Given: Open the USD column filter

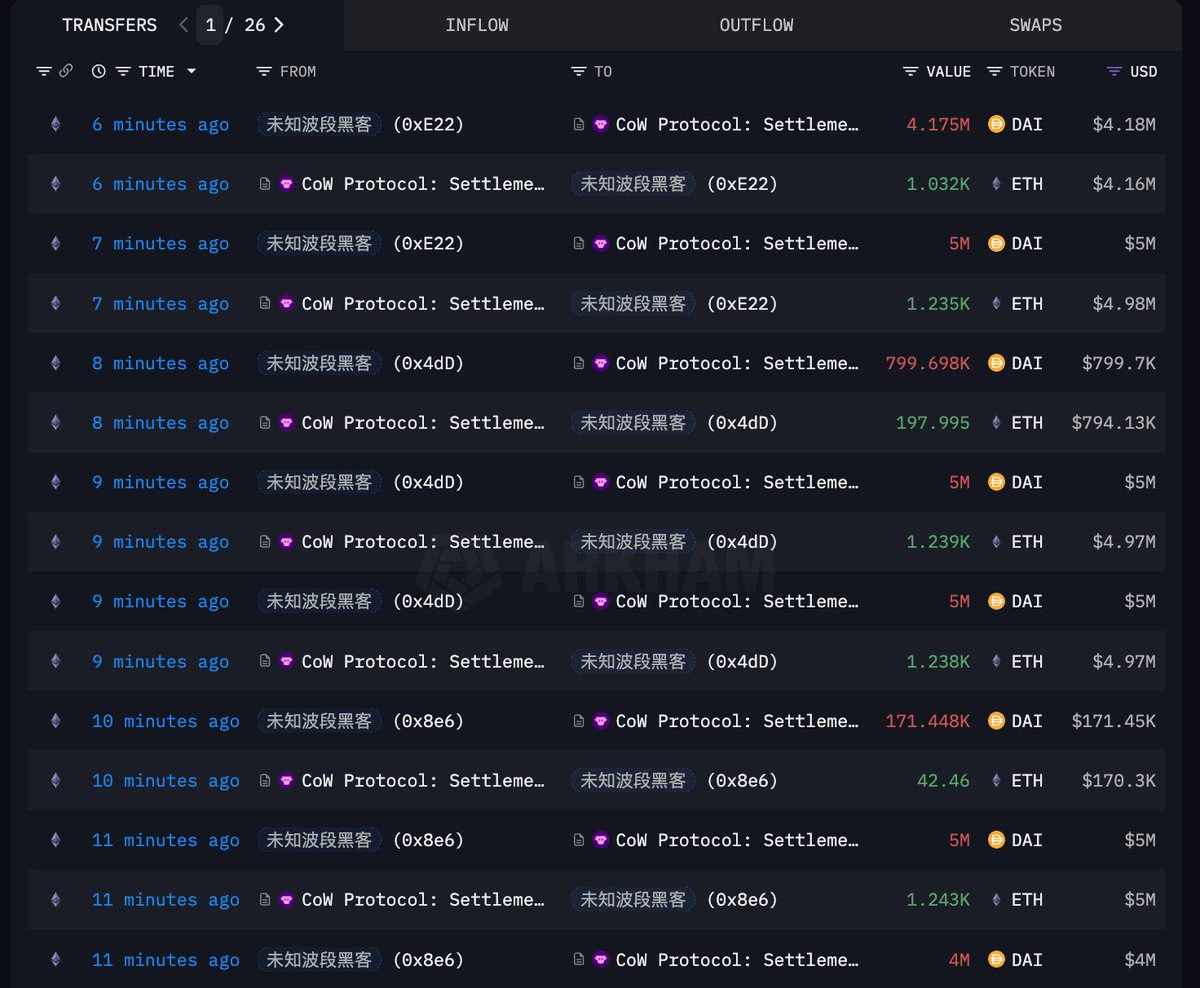Looking at the screenshot, I should pos(1114,71).
